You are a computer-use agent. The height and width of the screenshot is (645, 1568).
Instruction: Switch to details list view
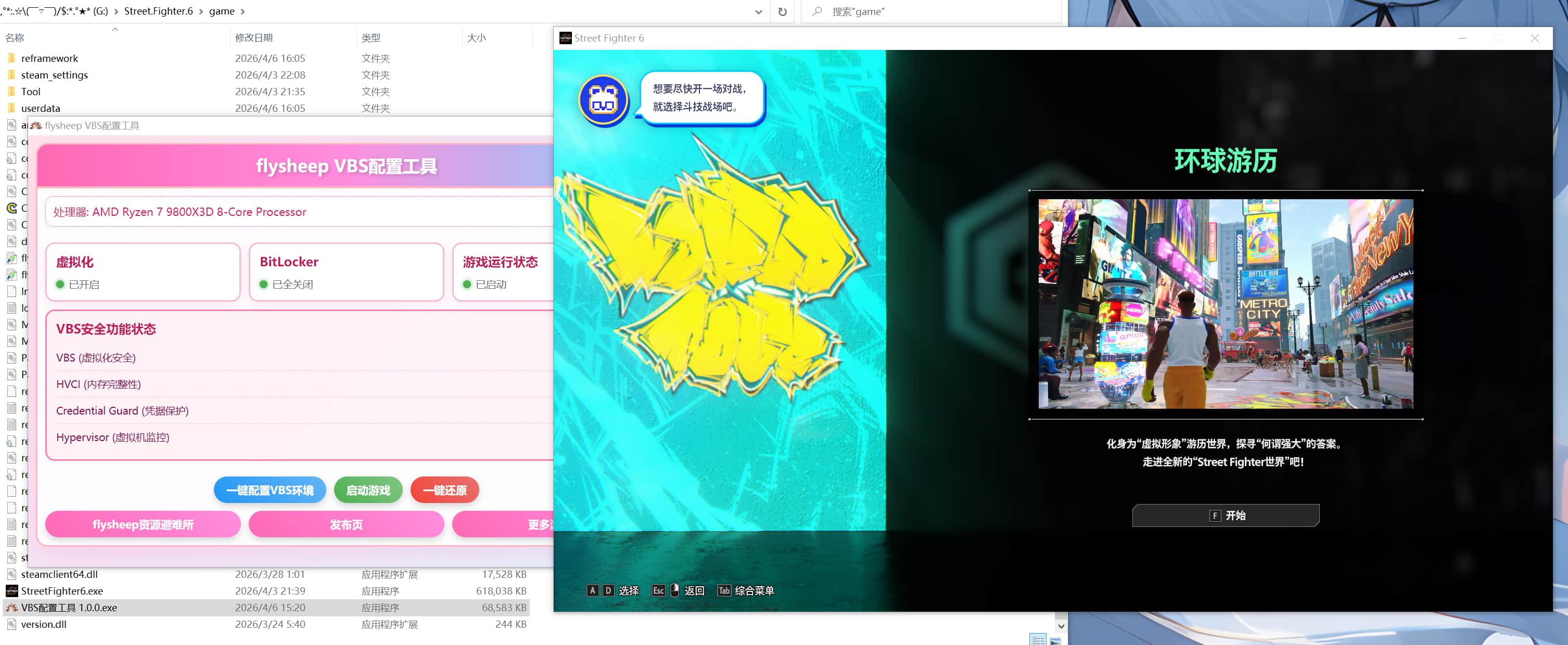coord(1038,641)
